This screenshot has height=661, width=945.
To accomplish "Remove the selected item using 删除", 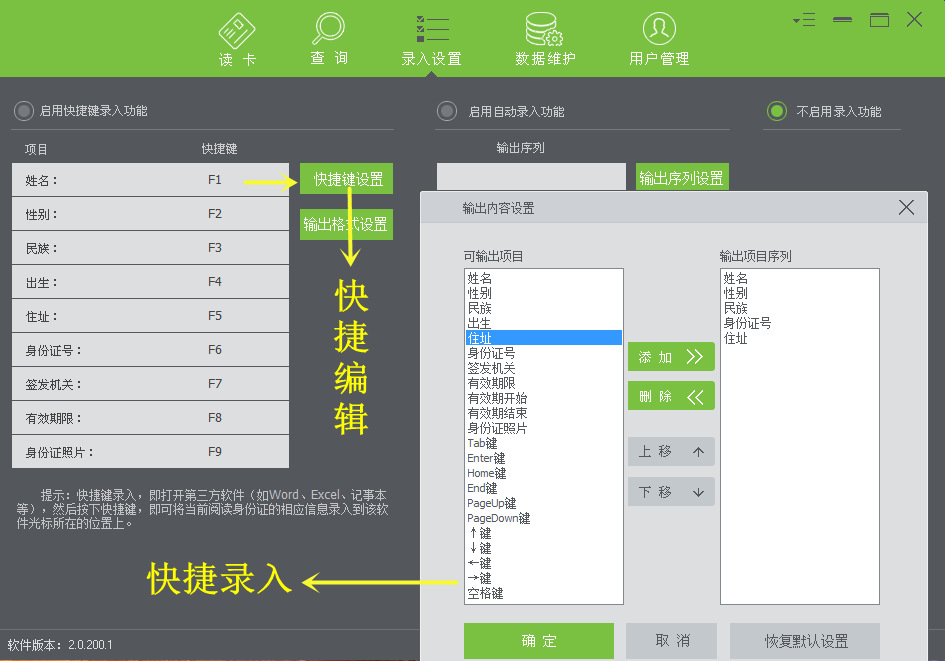I will pos(671,395).
